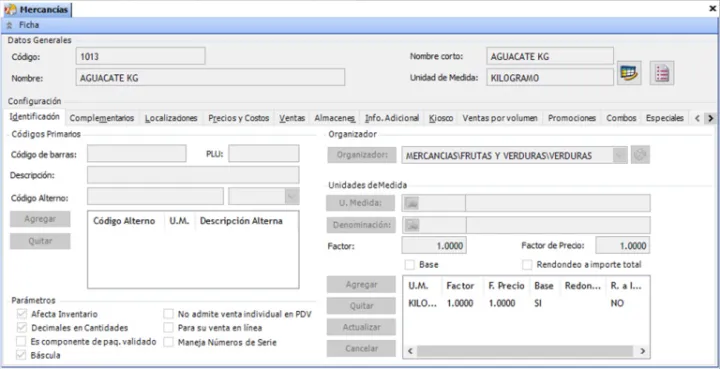This screenshot has height=369, width=720.
Task: Close the Mercancias window
Action: 712,8
